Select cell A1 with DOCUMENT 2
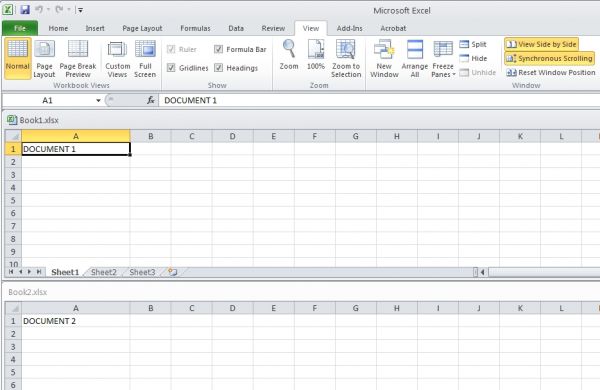Screen dimensions: 600x390 (x=76, y=321)
